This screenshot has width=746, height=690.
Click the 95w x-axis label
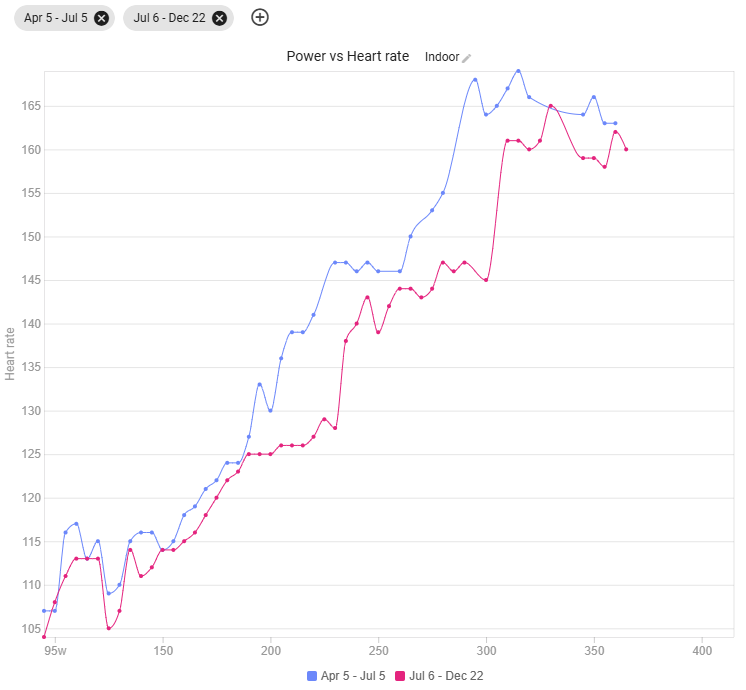[55, 652]
